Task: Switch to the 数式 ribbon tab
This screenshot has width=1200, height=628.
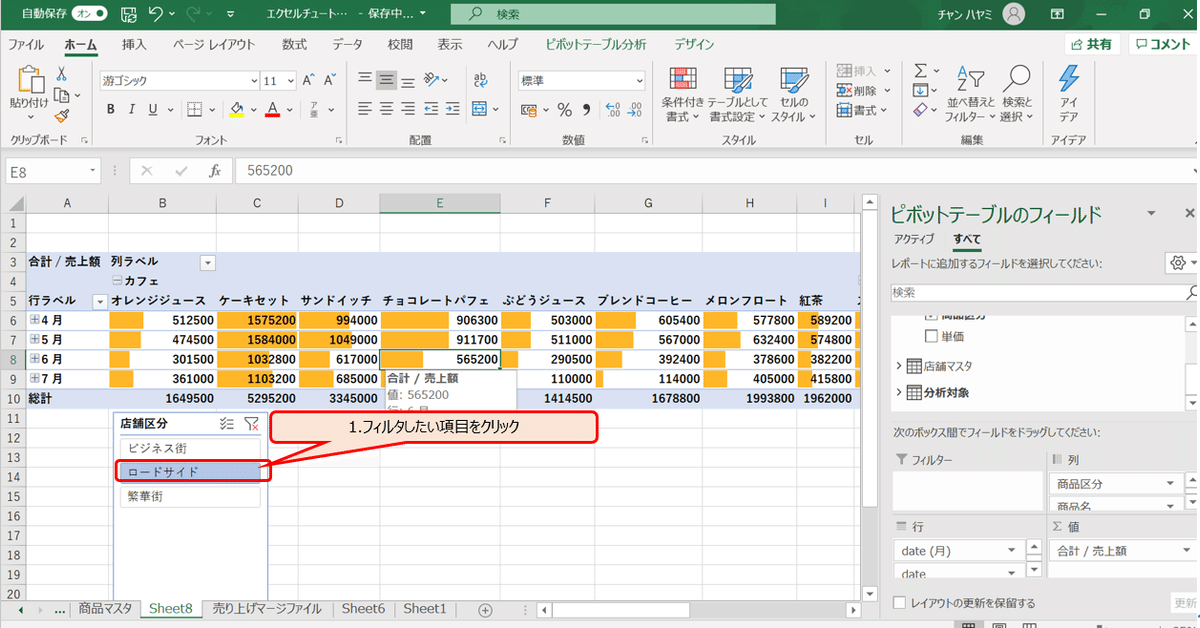Action: pos(294,45)
